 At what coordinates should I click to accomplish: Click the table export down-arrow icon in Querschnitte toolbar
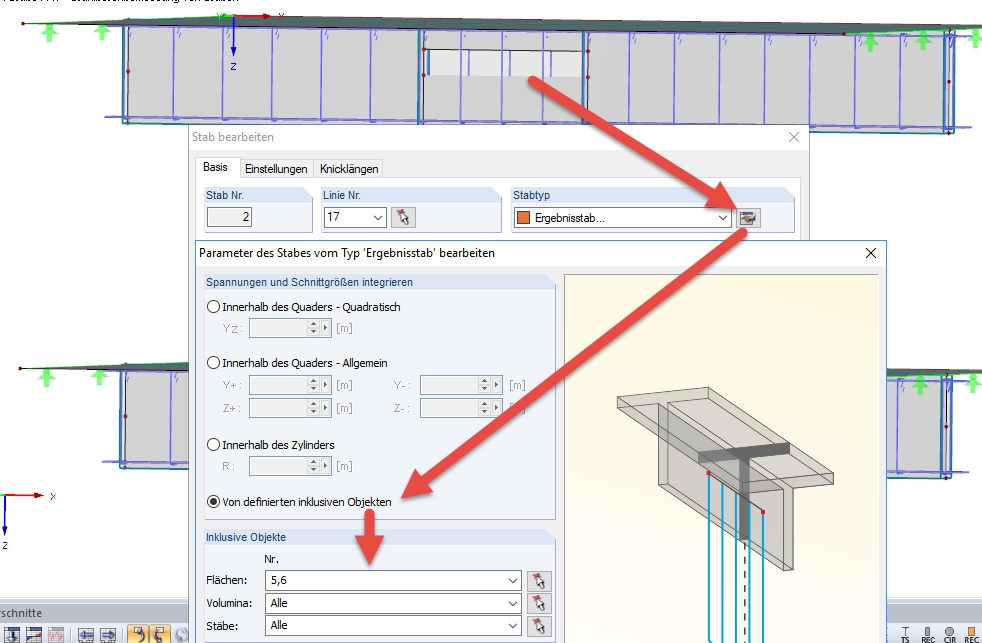12,634
